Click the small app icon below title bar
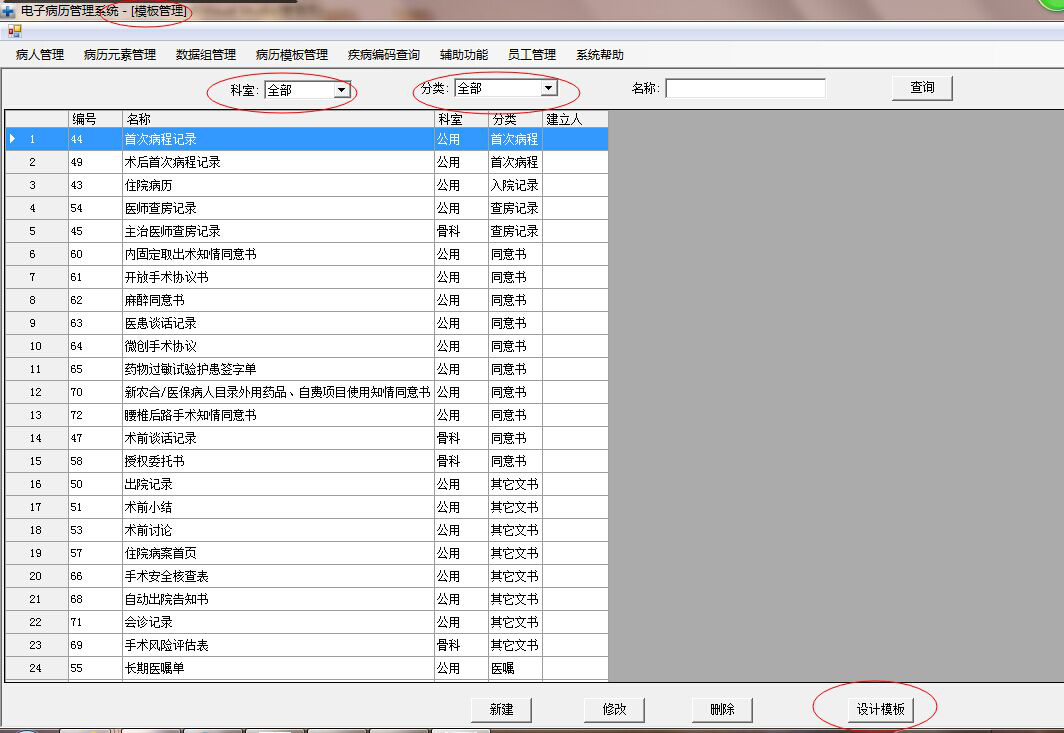 coord(14,31)
